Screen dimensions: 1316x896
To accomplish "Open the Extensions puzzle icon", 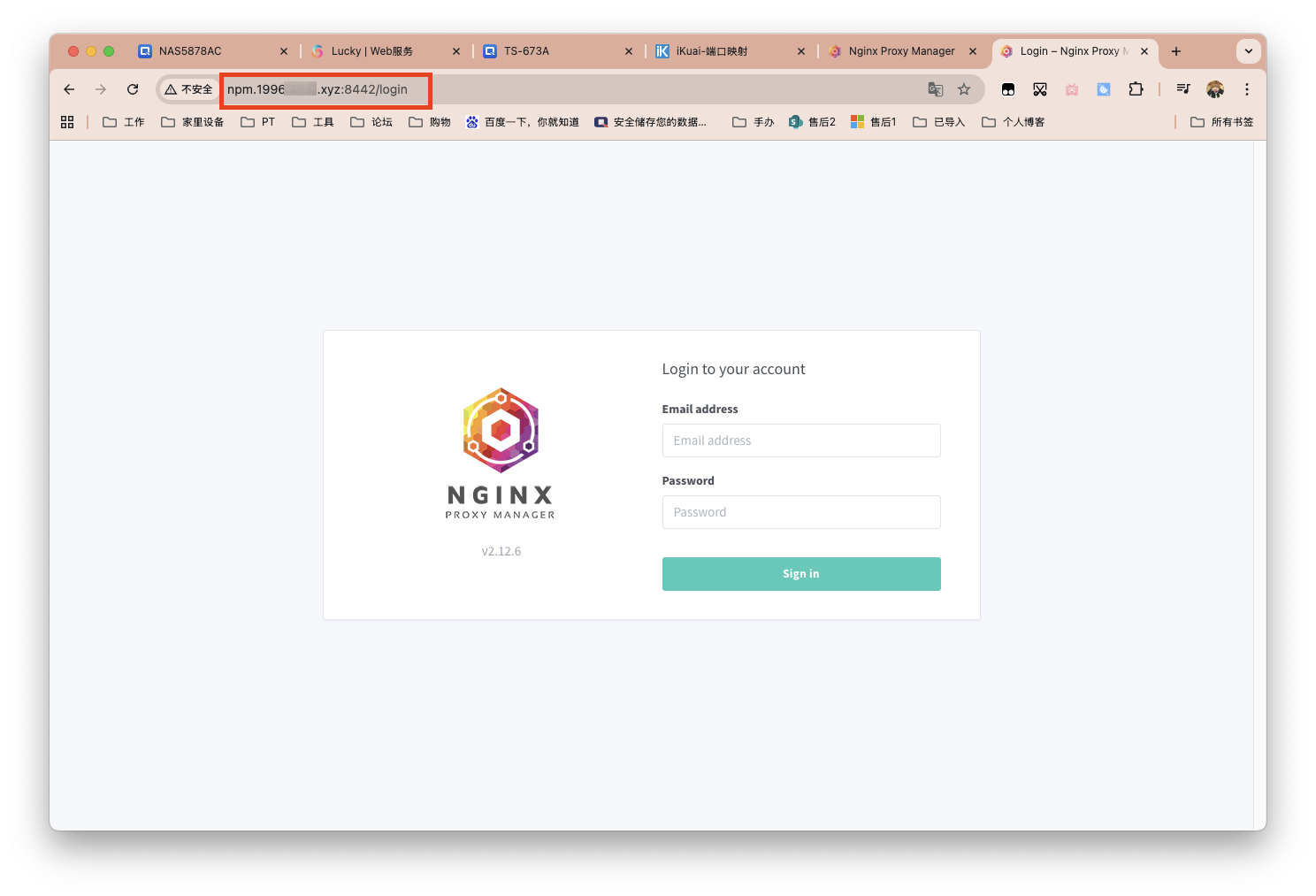I will click(x=1136, y=89).
